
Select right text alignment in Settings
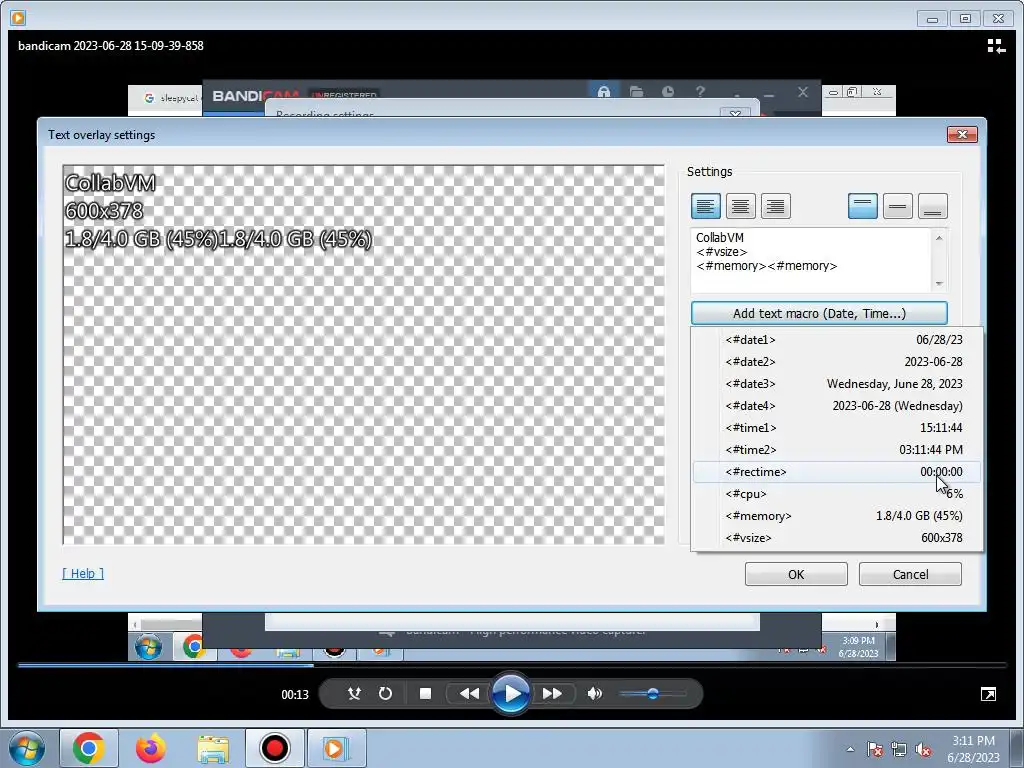coord(775,206)
